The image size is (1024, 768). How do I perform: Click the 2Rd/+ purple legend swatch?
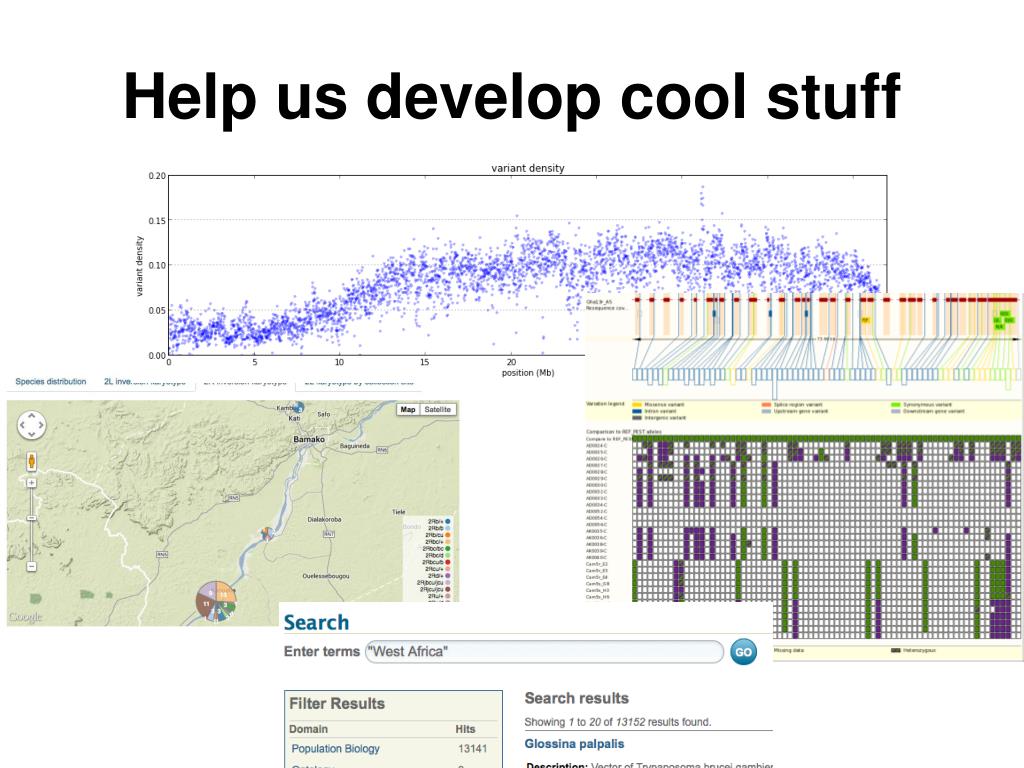(x=448, y=576)
